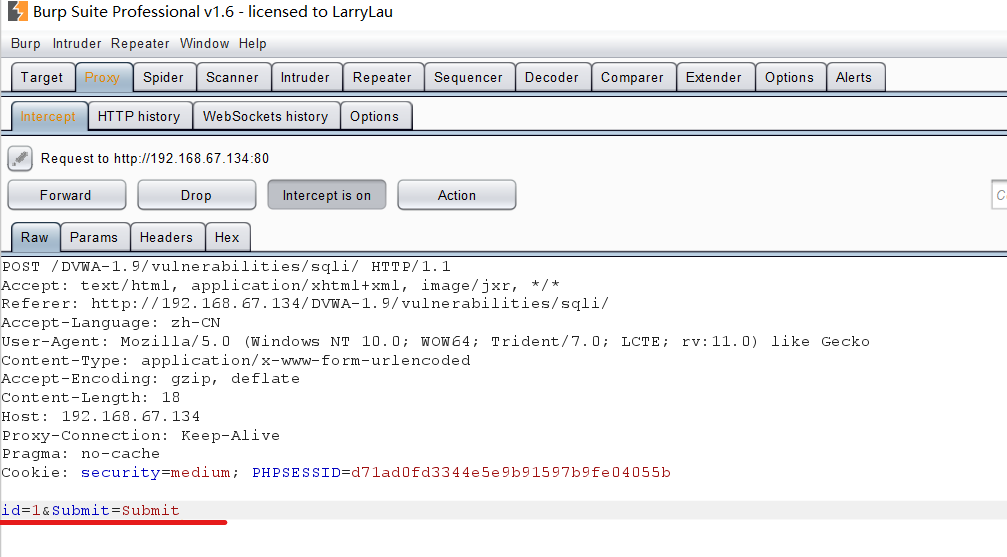Open the Decoder tab
This screenshot has width=1007, height=557.
552,77
